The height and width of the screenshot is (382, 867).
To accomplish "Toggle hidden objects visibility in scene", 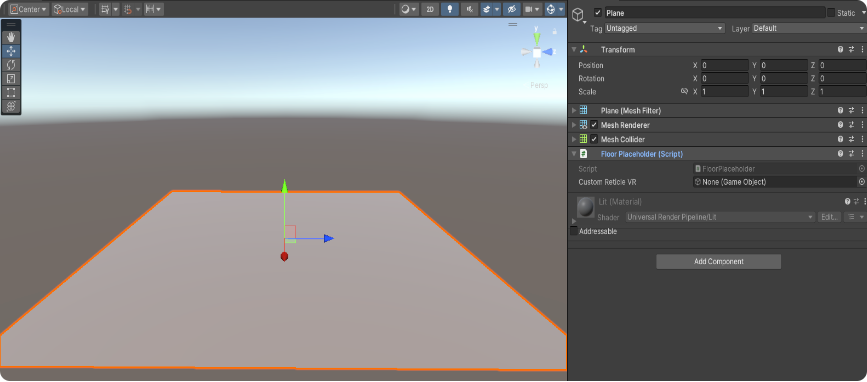I will coord(511,9).
